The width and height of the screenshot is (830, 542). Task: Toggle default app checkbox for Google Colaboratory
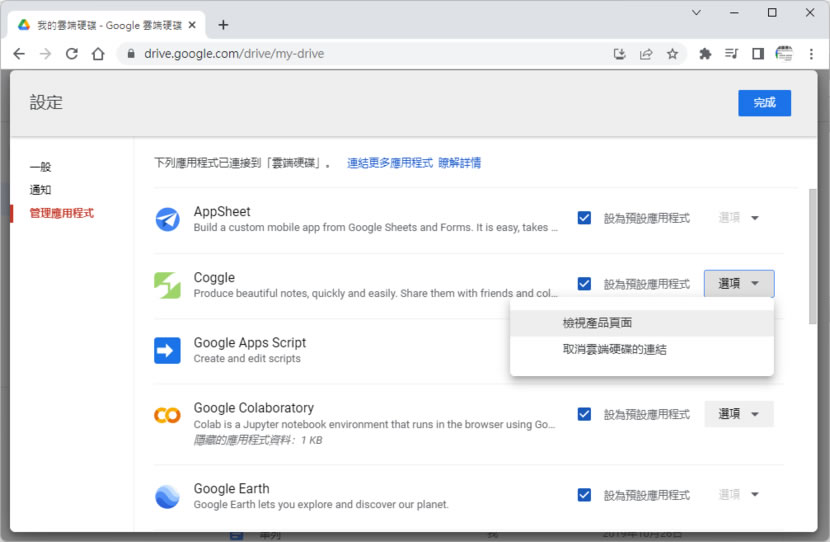click(584, 414)
